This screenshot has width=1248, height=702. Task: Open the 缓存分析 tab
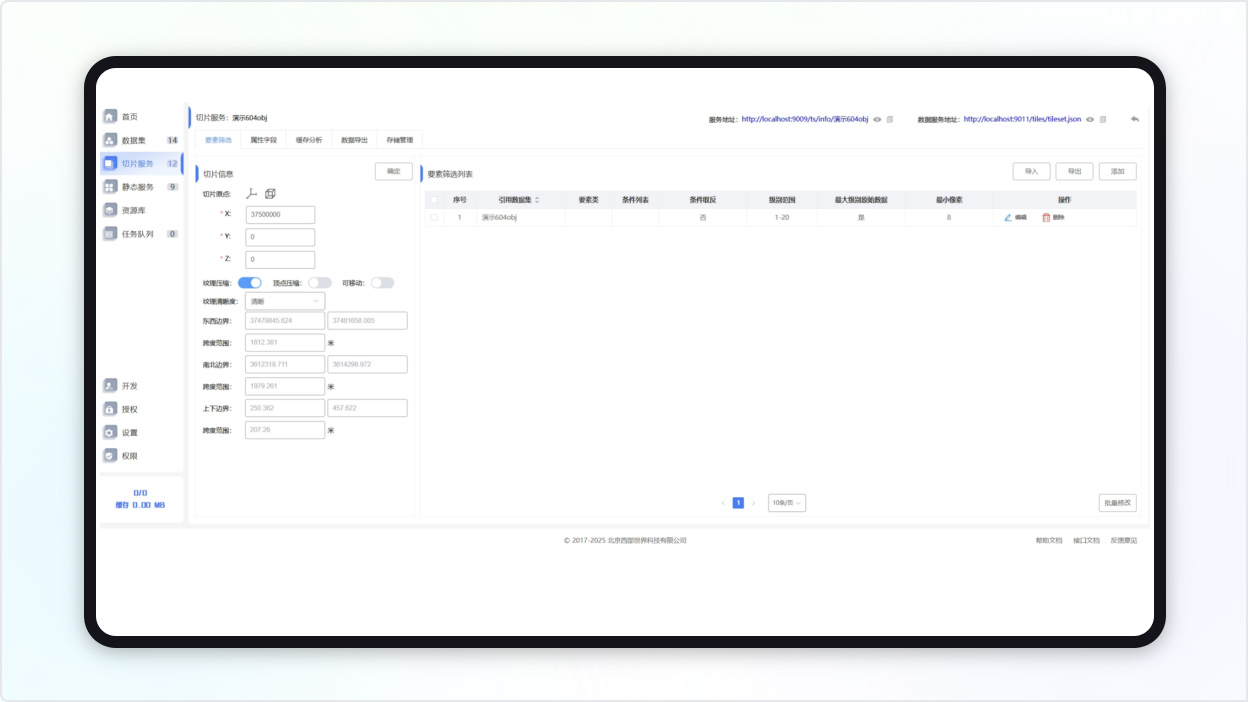coord(309,140)
